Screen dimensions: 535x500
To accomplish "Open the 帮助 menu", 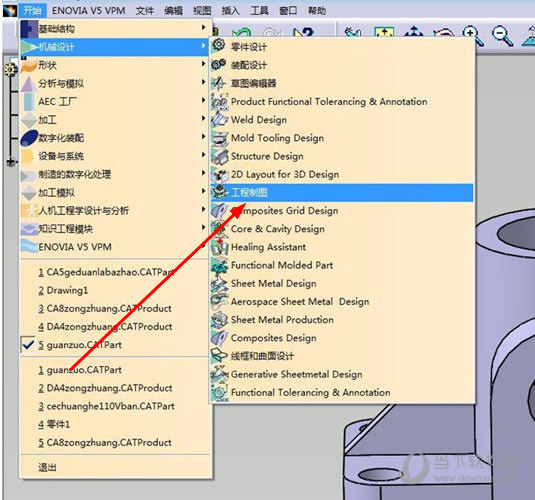I will tap(317, 11).
